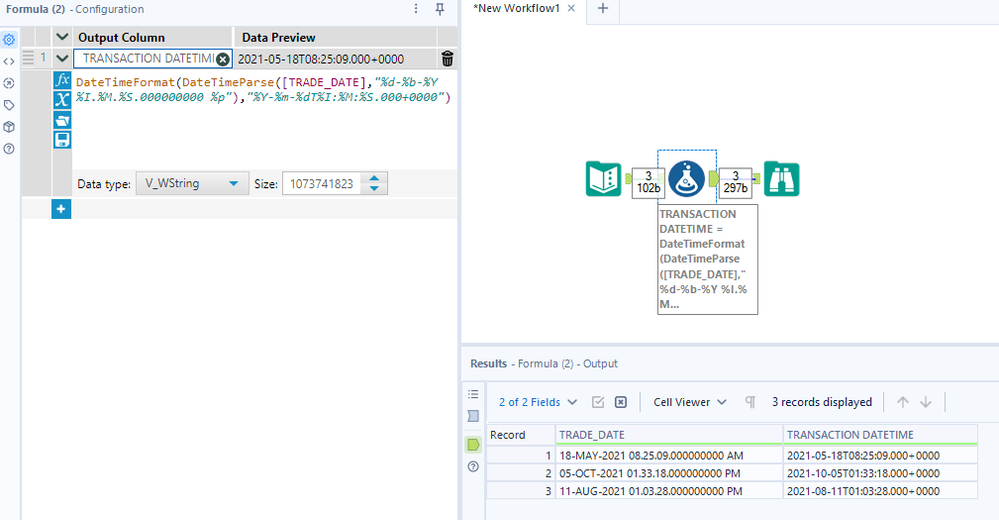Viewport: 999px width, 520px height.
Task: Collapse expression 1 with its chevron
Action: [62, 59]
